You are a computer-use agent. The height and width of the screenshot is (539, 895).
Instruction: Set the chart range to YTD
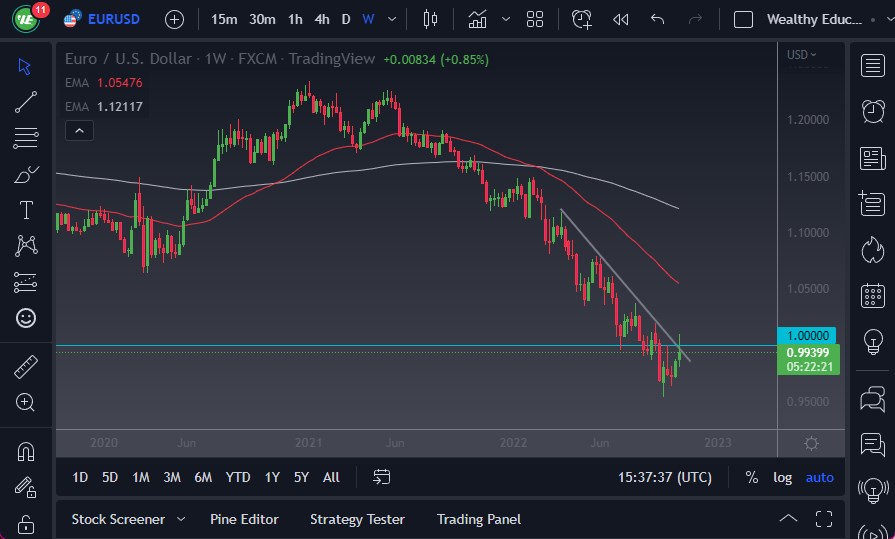point(238,477)
